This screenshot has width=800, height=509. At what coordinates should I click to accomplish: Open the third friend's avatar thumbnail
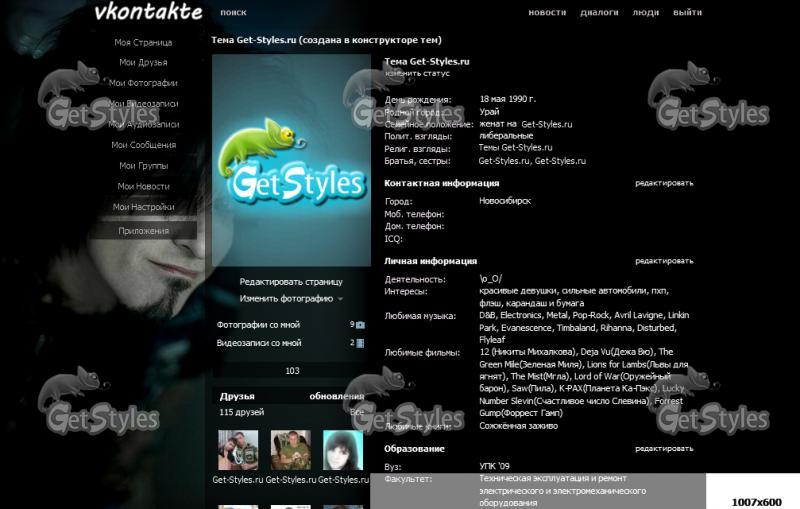click(x=343, y=450)
